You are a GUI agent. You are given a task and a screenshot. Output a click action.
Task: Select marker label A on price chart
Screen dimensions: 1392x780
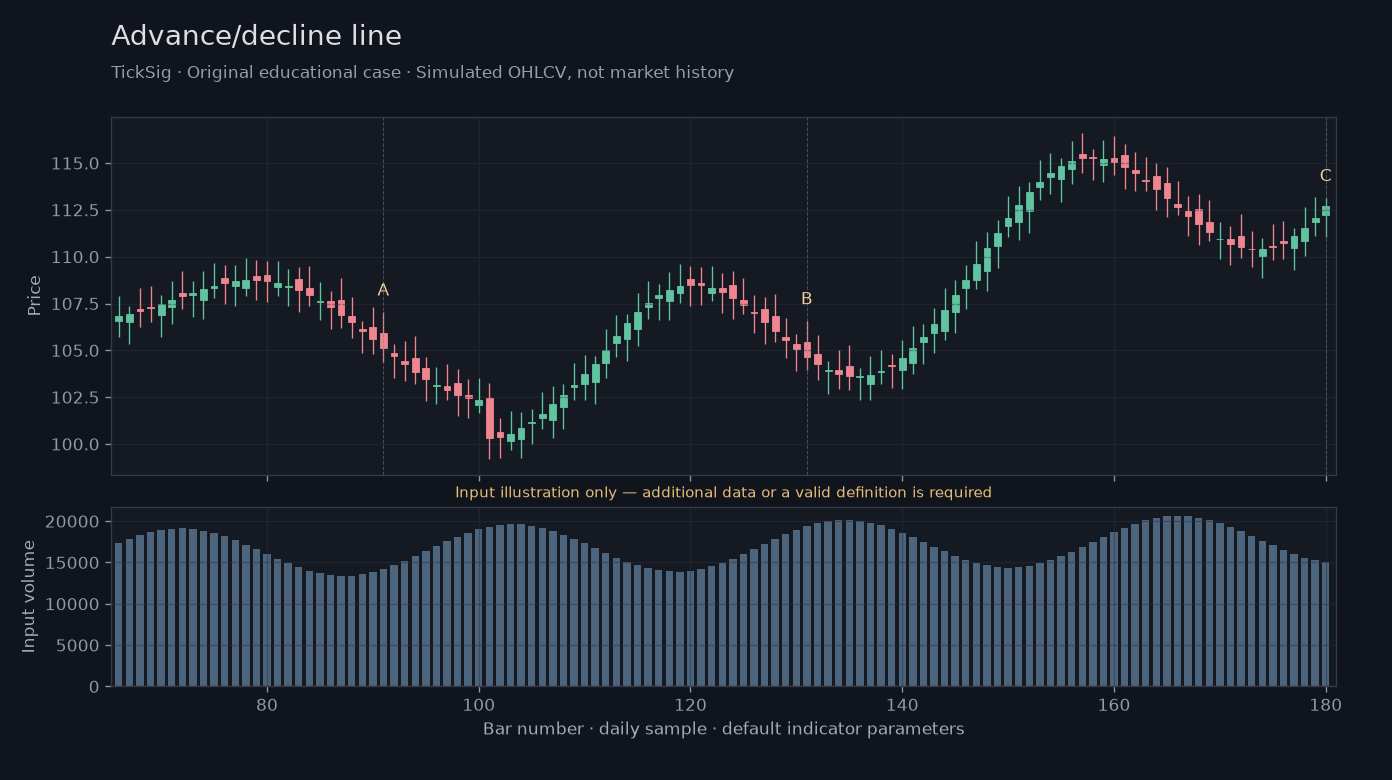click(383, 290)
